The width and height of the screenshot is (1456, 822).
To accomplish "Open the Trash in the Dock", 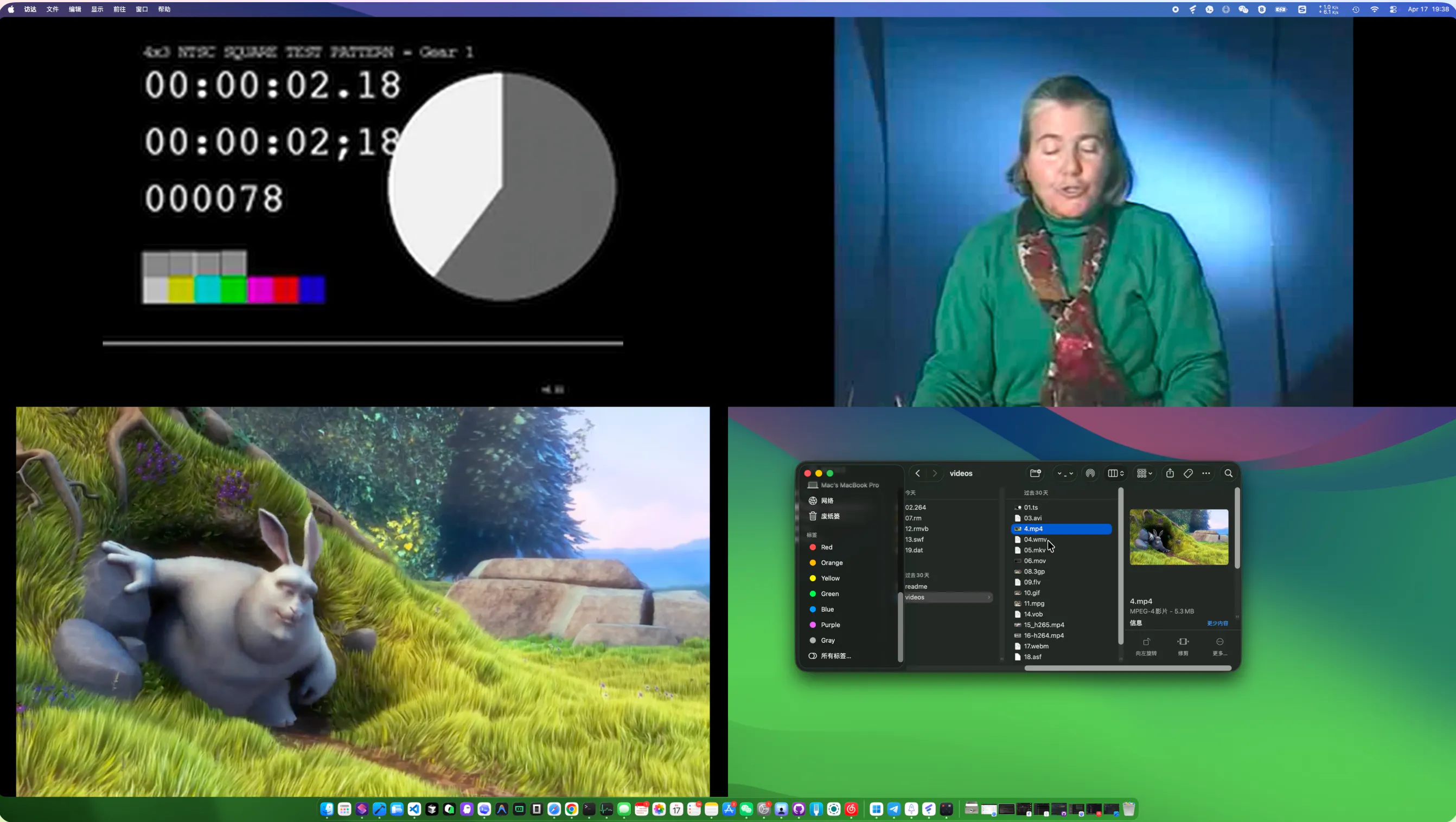I will click(x=1129, y=809).
